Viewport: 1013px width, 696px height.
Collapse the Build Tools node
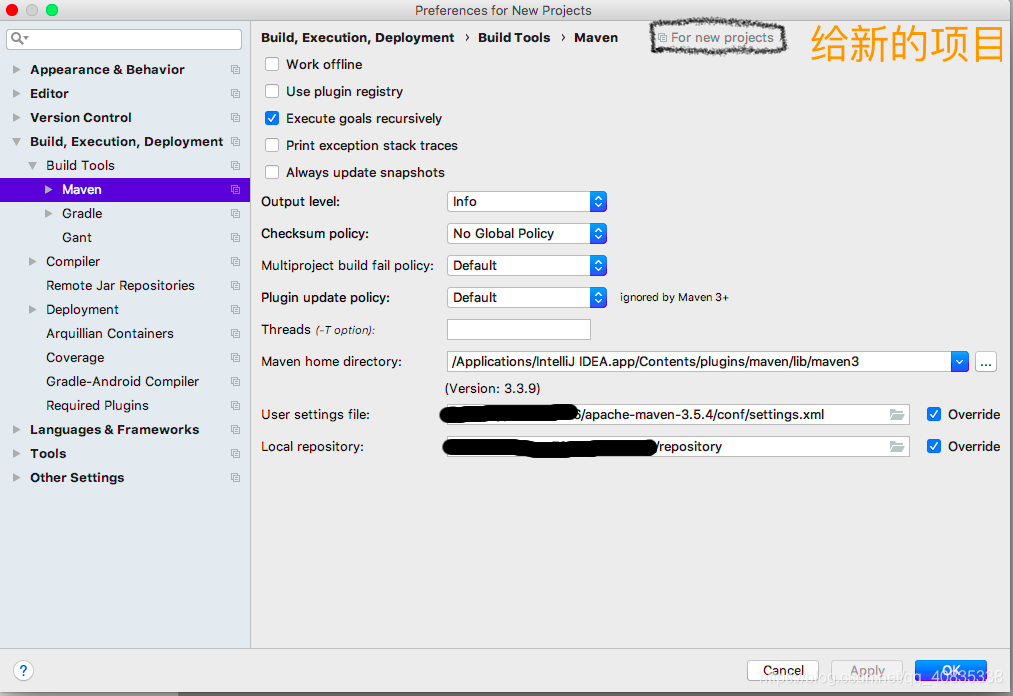(32, 165)
